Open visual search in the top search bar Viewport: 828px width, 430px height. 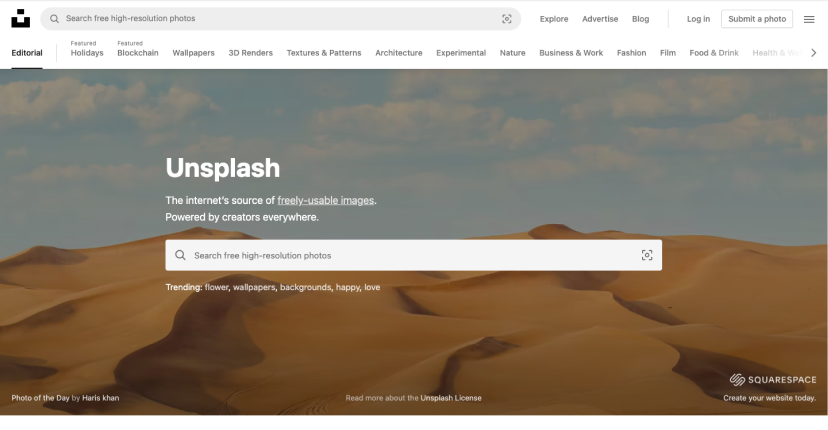506,18
